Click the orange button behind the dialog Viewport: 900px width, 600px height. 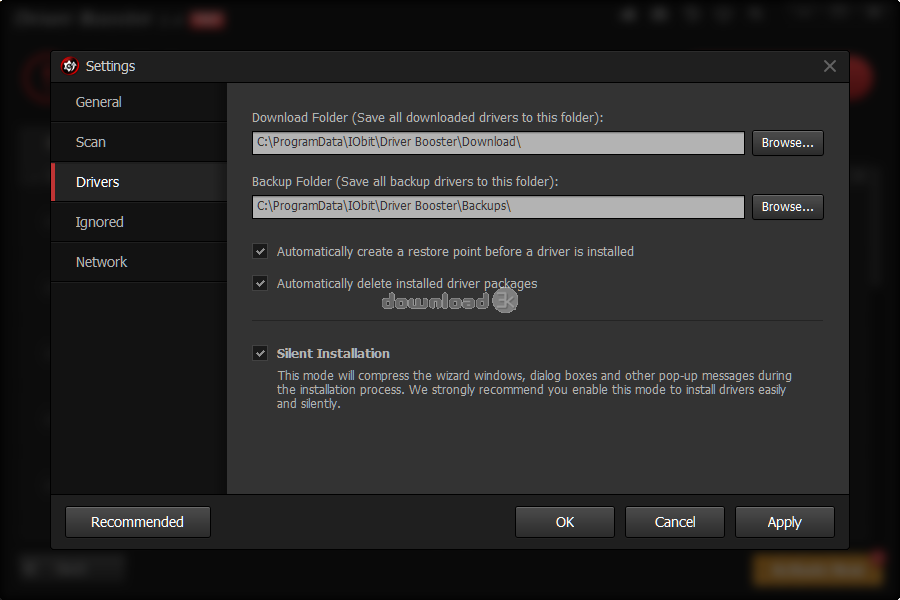click(x=817, y=569)
